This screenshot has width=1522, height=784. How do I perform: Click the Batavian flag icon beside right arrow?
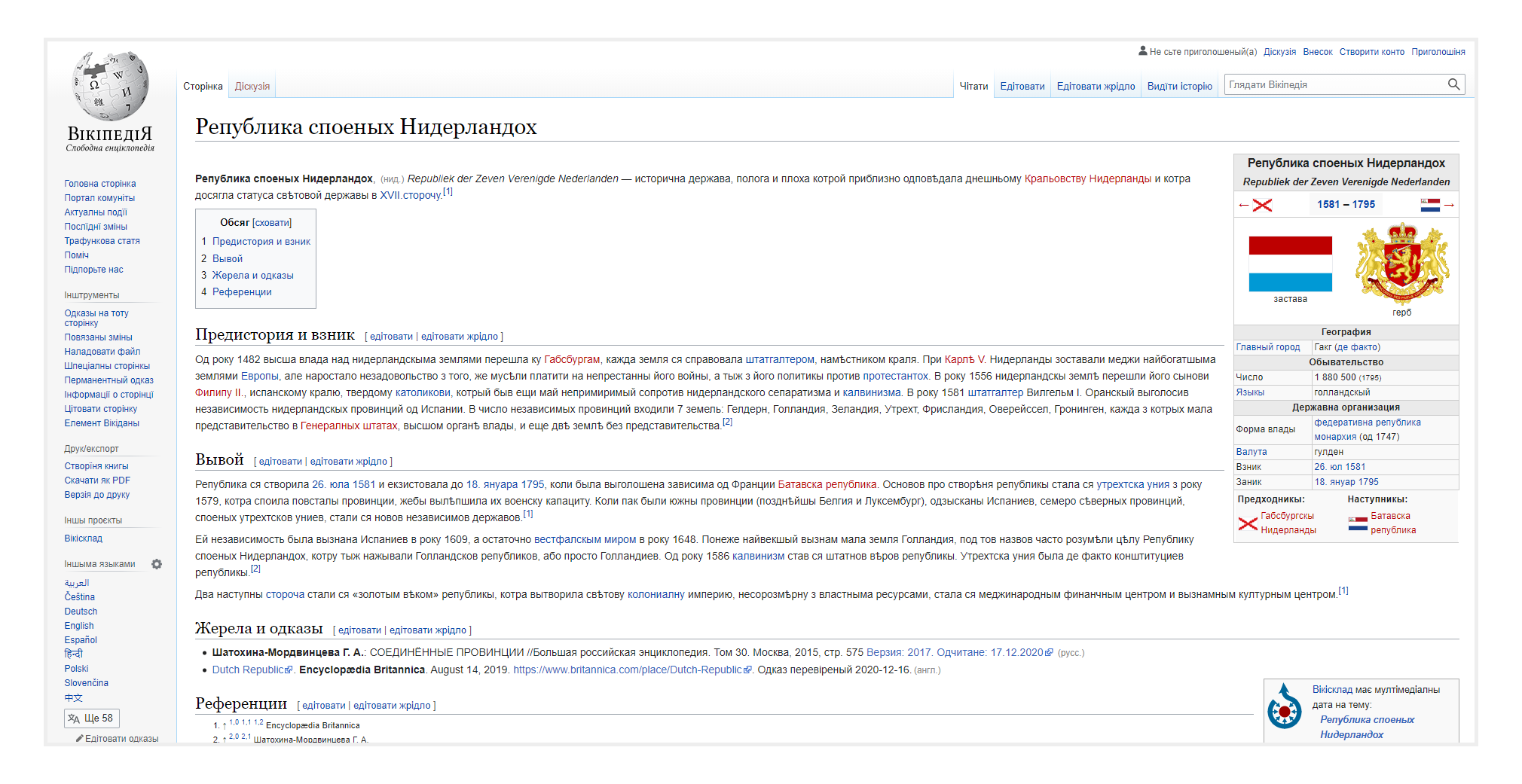[x=1430, y=205]
